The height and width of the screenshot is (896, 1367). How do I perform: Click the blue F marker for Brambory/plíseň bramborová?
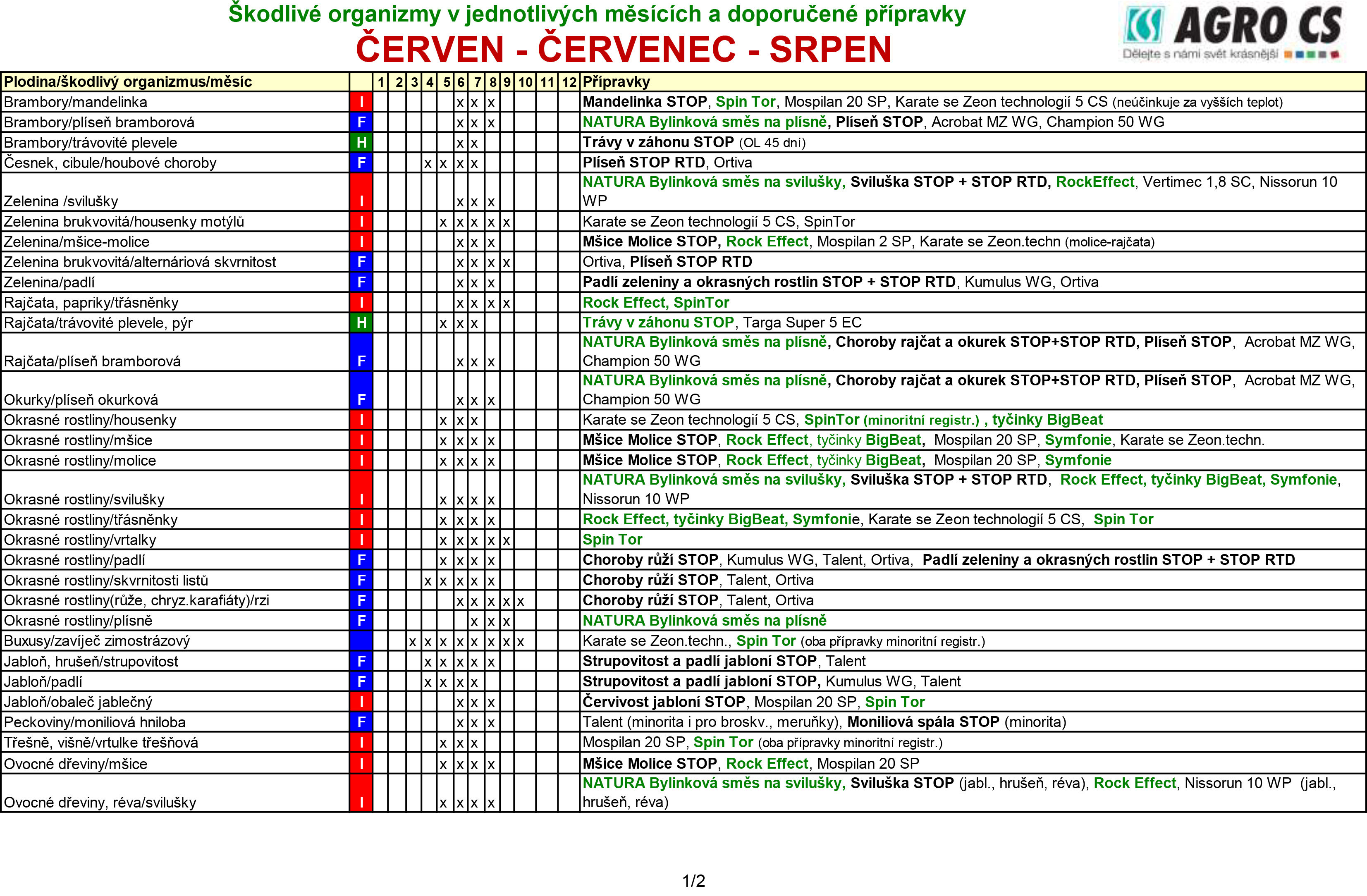click(x=361, y=122)
